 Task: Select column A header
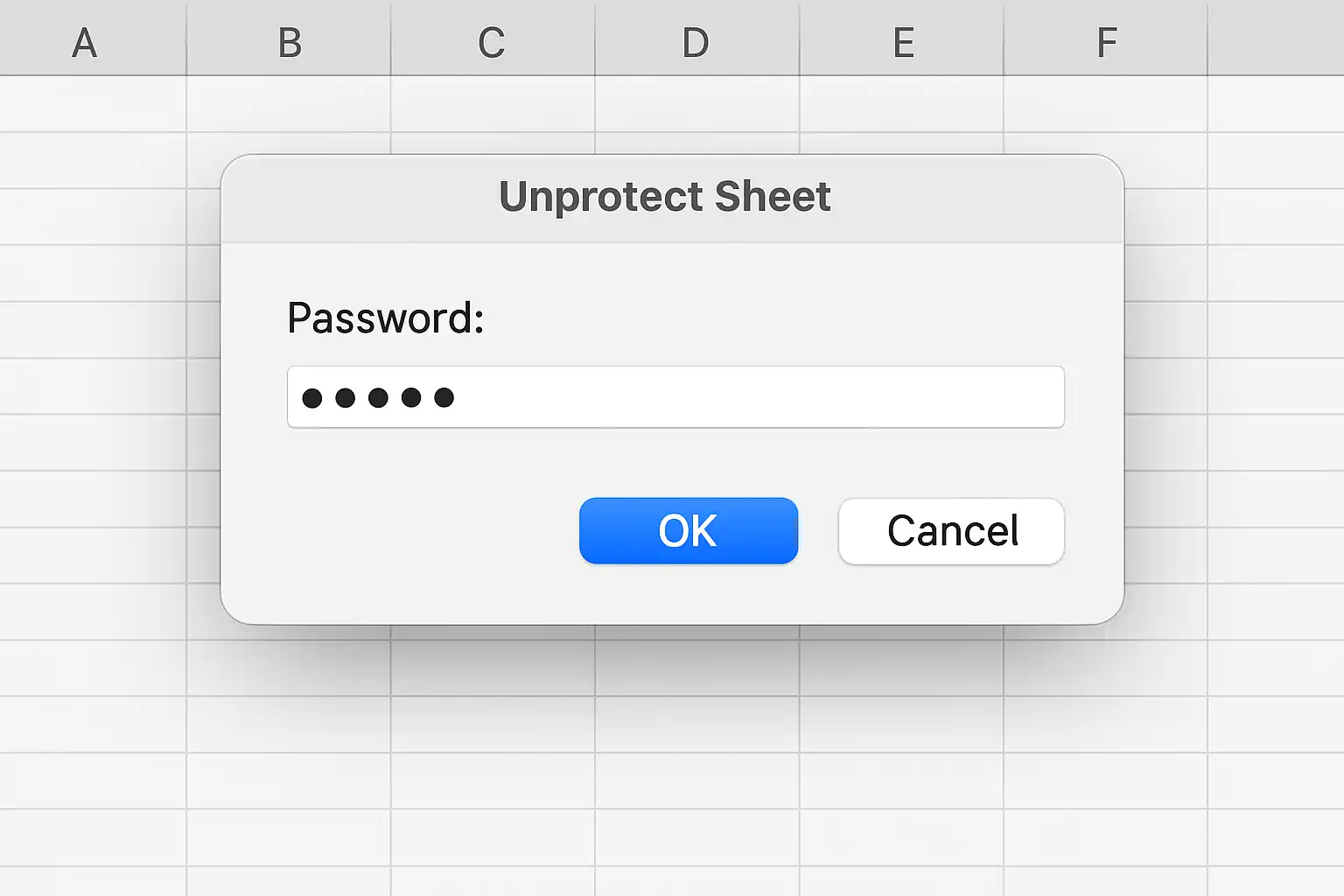85,38
